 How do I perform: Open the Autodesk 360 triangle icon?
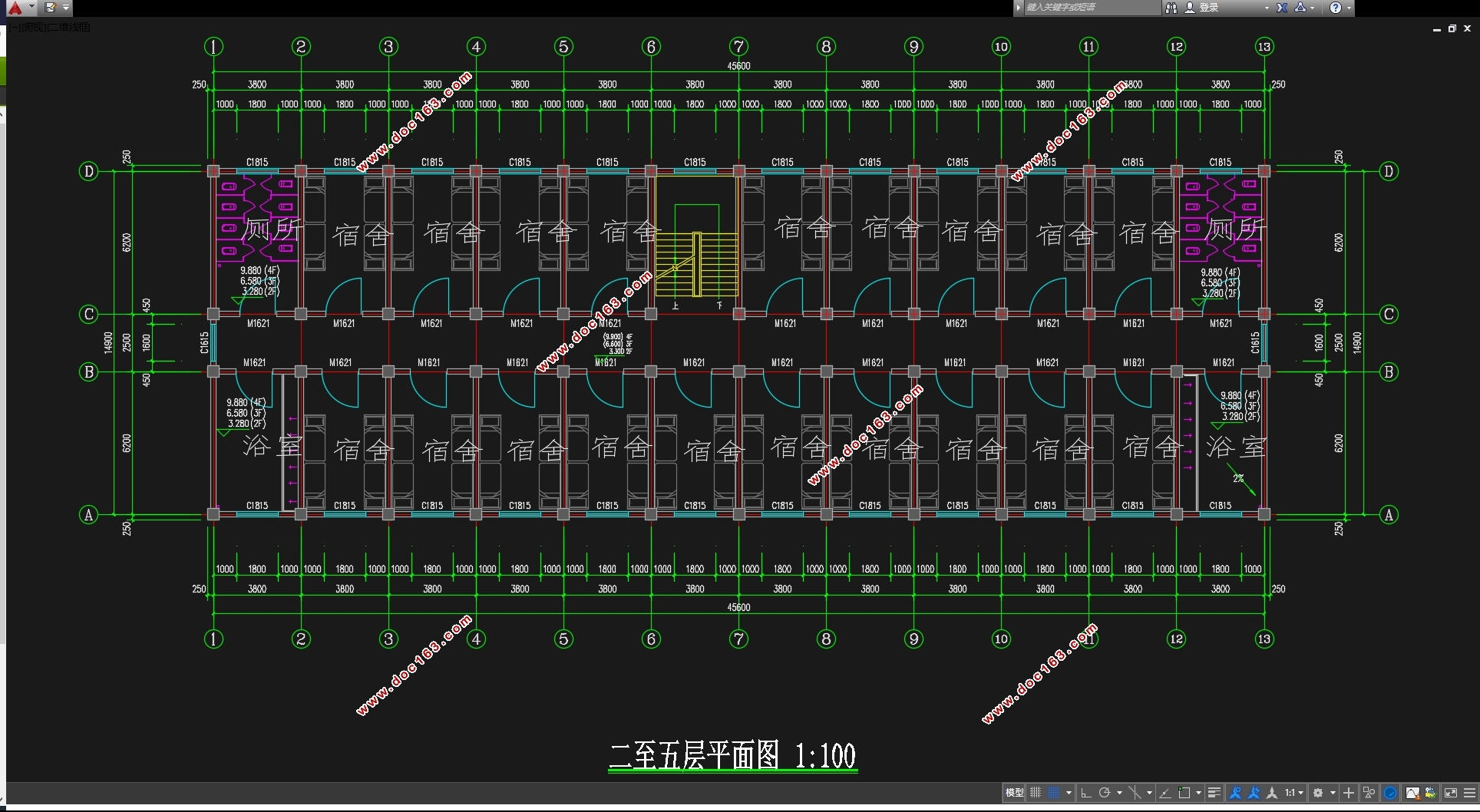pos(1300,8)
